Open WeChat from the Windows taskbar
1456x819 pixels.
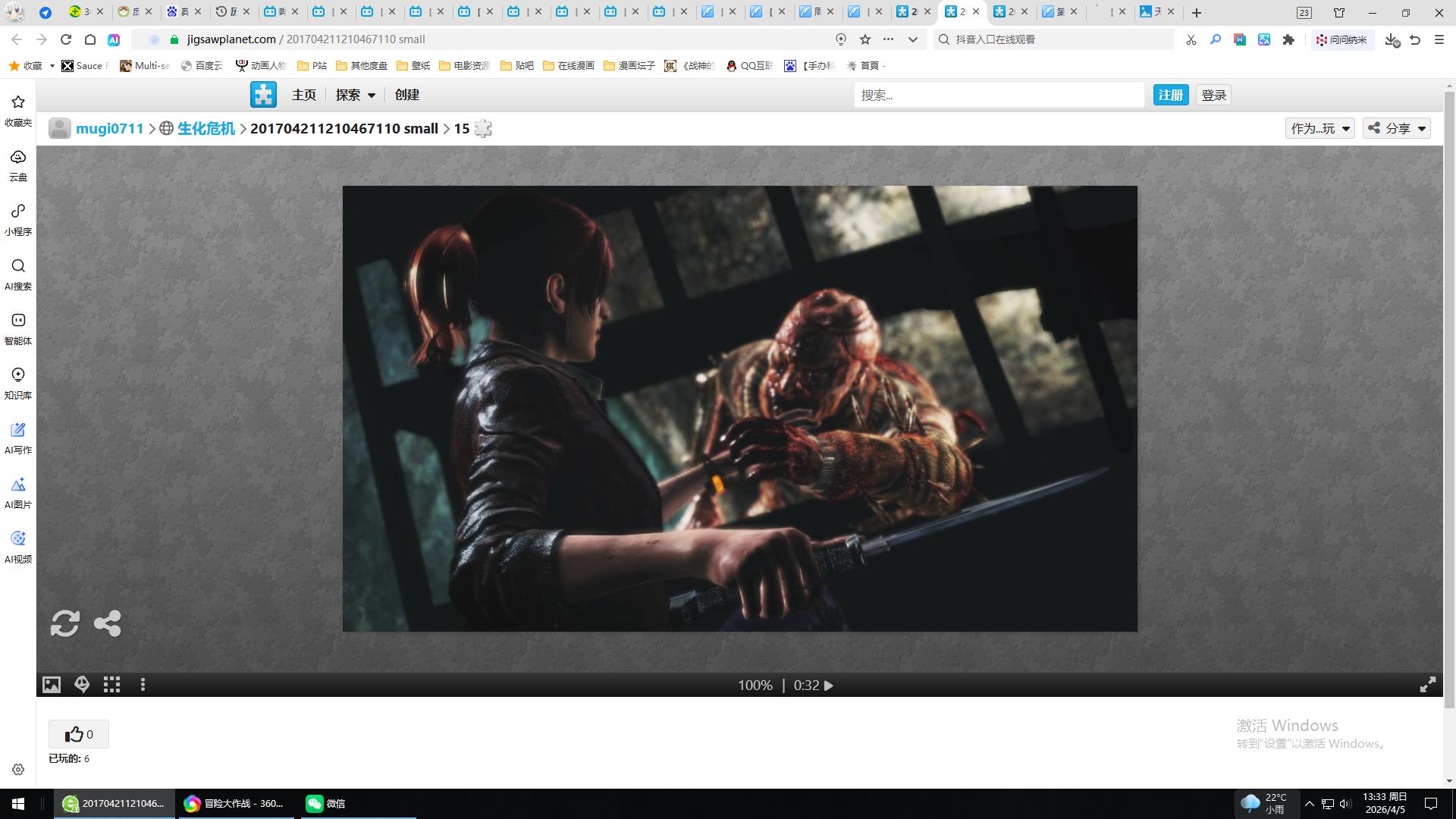point(326,803)
